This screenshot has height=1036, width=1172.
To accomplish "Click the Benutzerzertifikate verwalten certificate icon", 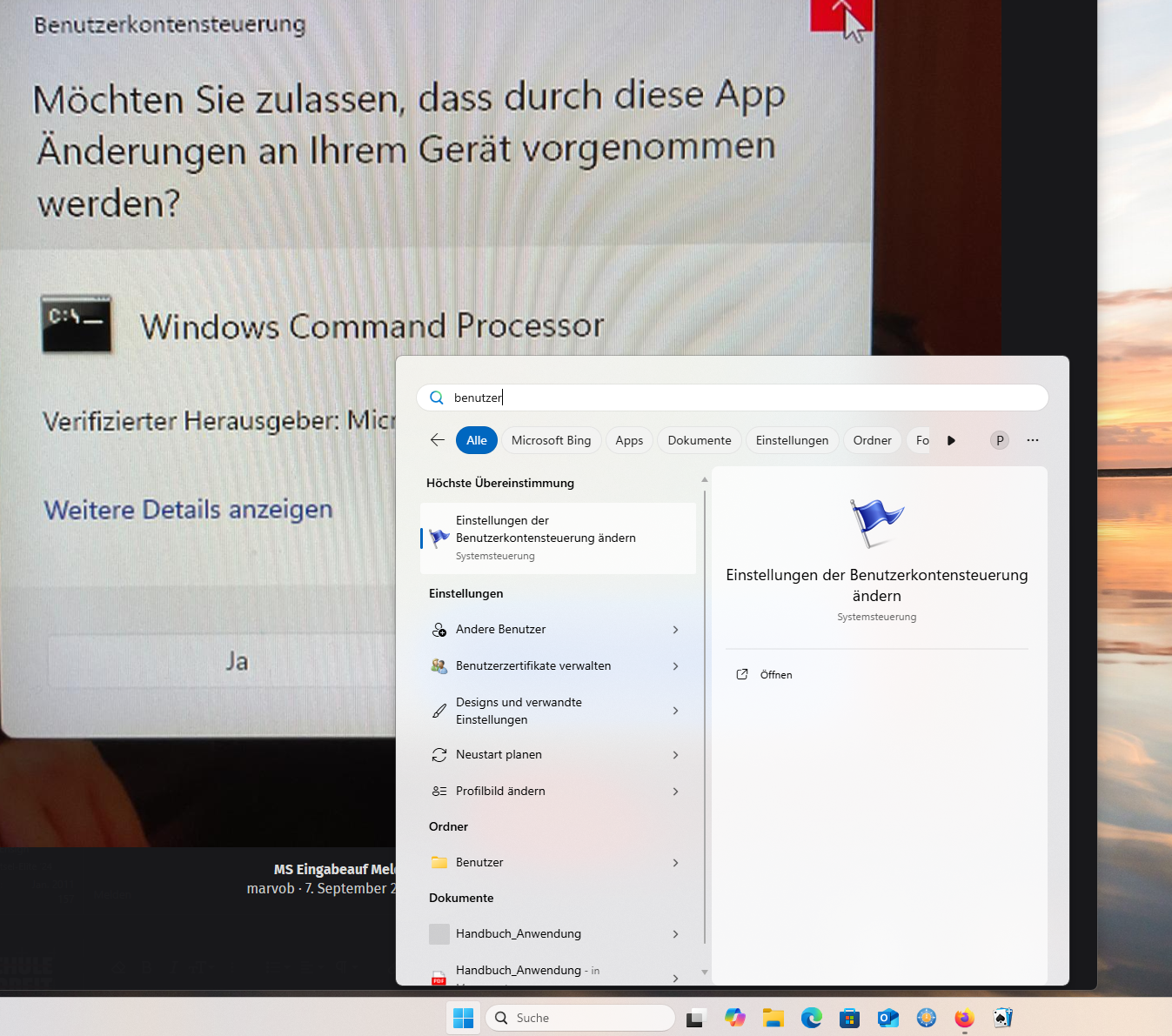I will [x=439, y=665].
